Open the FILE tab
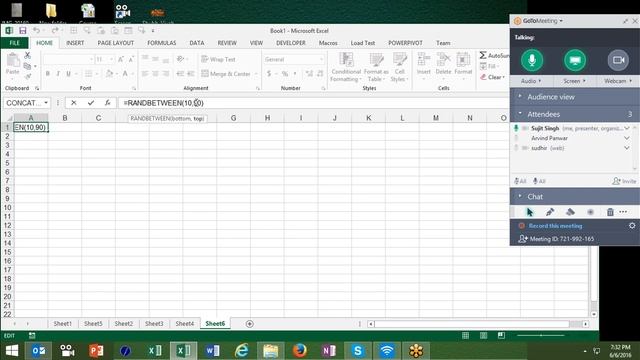Screen dimensions: 640x360 14,43
